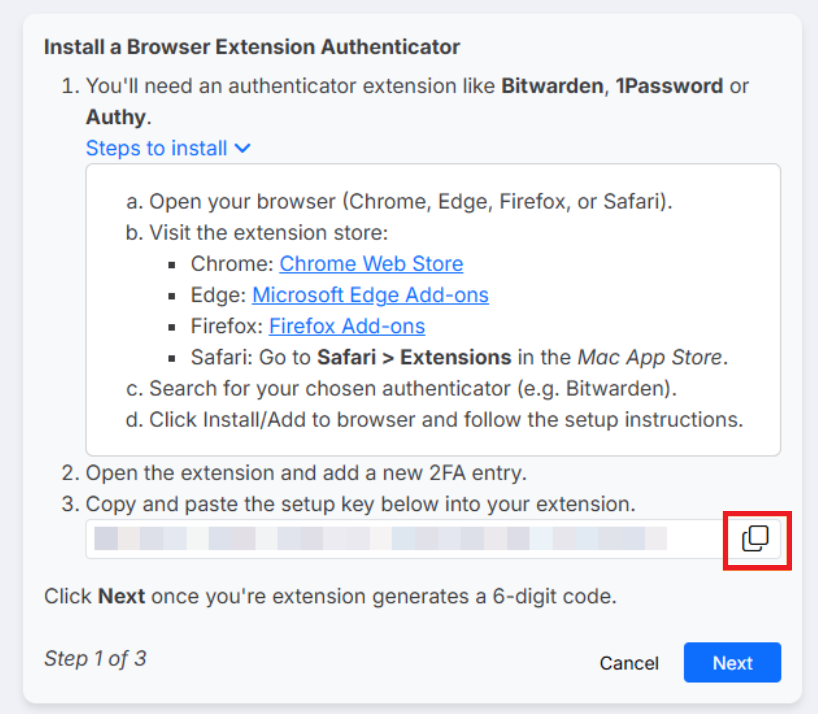
Task: Click the "Search for your chosen authenticator" line
Action: point(401,389)
